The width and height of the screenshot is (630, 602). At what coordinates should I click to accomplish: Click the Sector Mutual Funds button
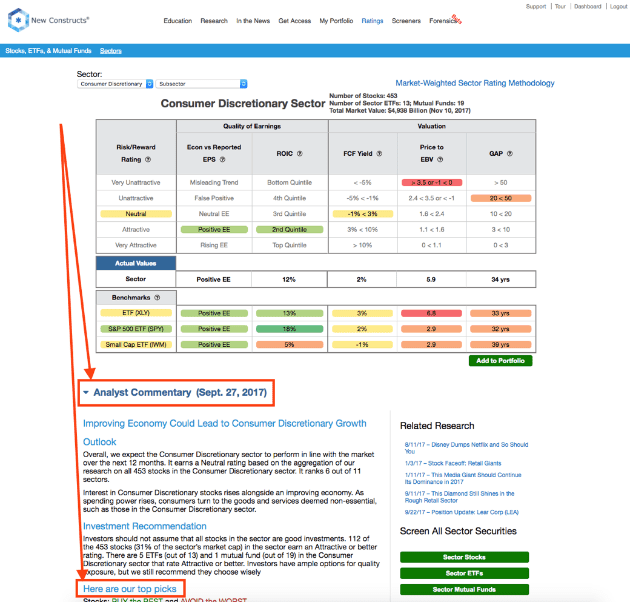click(464, 590)
